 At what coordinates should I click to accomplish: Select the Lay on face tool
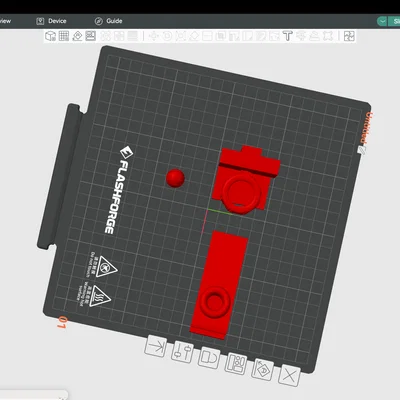[x=194, y=36]
